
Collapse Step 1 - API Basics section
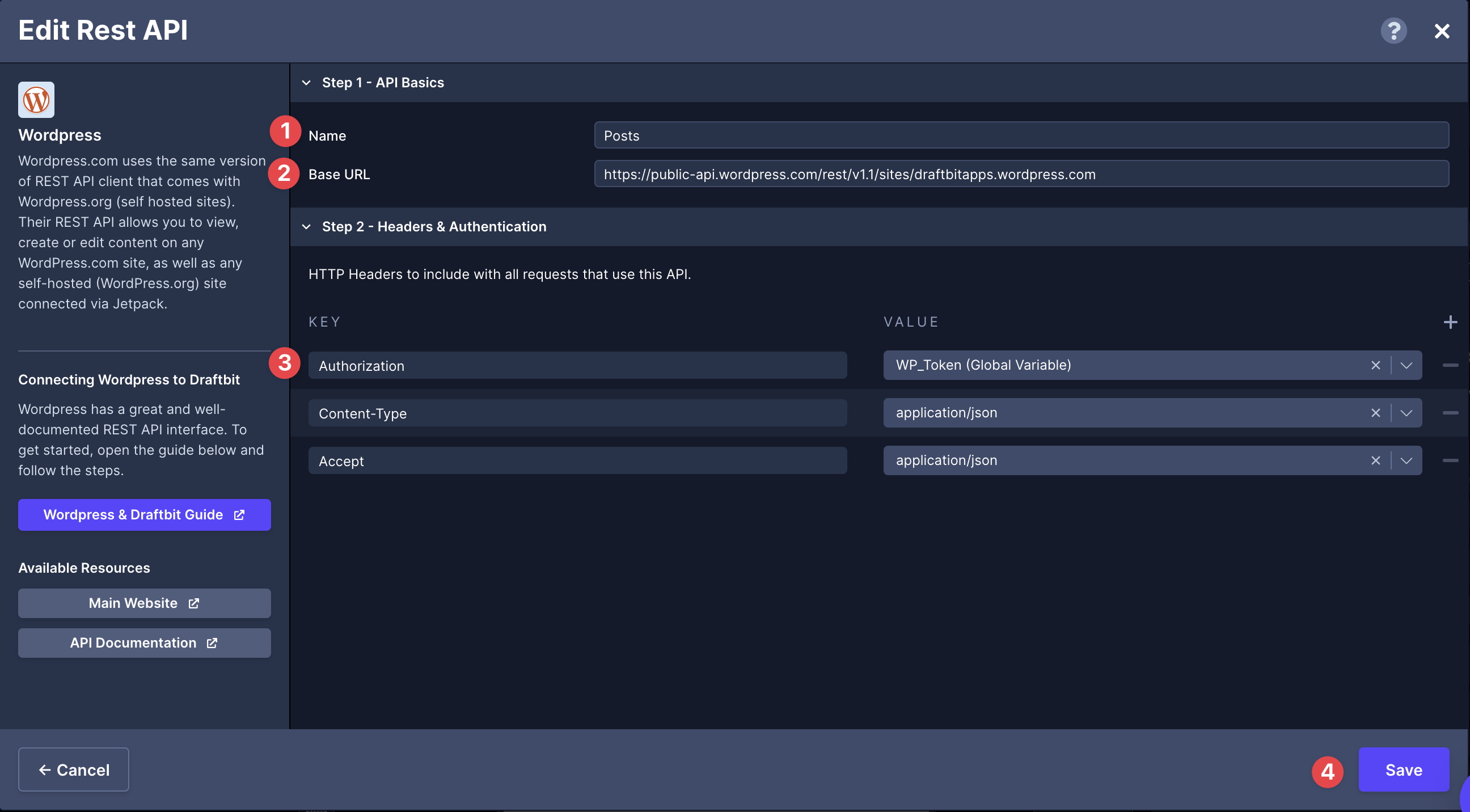click(x=306, y=83)
